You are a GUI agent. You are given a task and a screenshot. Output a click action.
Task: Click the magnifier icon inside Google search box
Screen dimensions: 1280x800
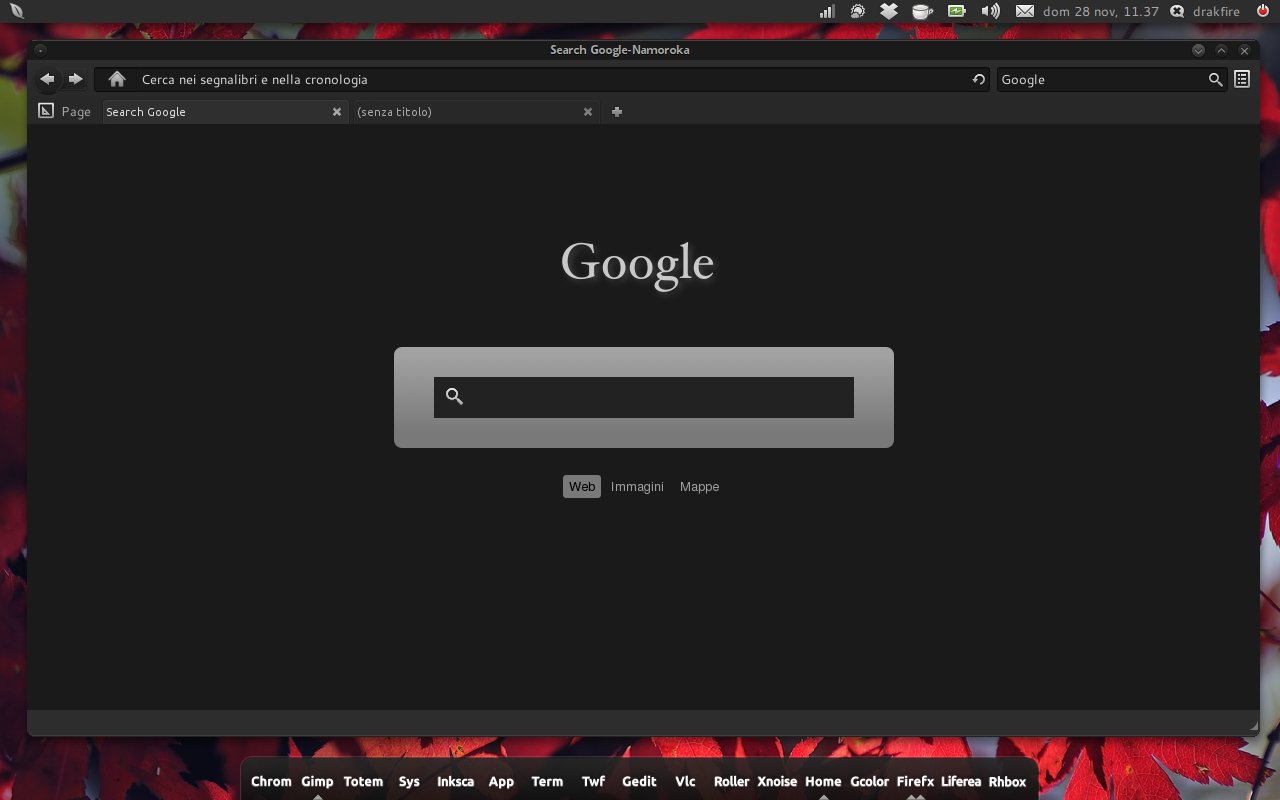(x=454, y=397)
